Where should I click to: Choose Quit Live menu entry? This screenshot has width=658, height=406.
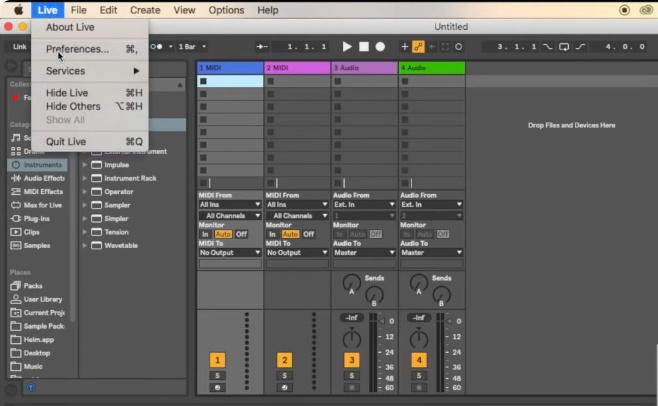tap(90, 142)
